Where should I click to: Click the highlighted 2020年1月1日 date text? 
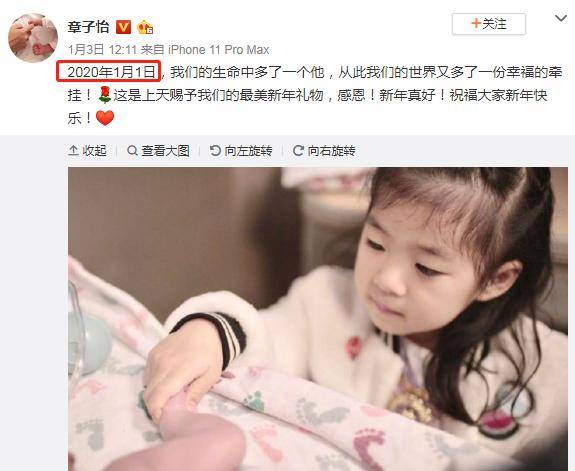click(108, 72)
